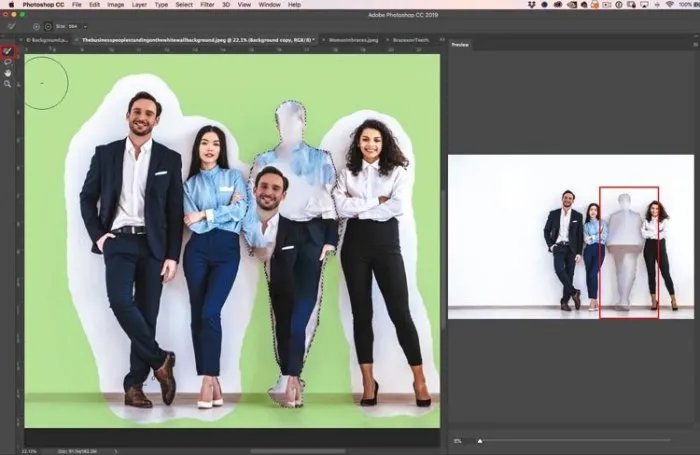Viewport: 700px width, 455px height.
Task: Expand the hidden document tabs overflow arrows
Action: (440, 40)
